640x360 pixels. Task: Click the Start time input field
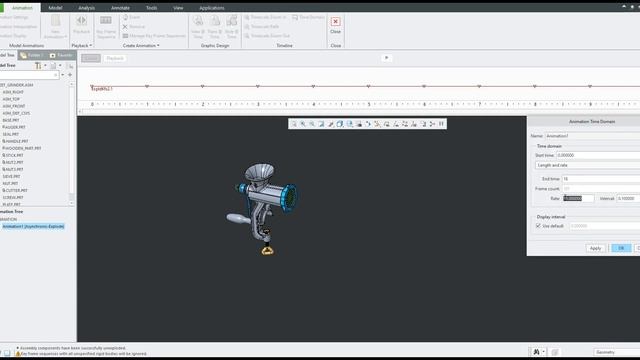[x=598, y=155]
